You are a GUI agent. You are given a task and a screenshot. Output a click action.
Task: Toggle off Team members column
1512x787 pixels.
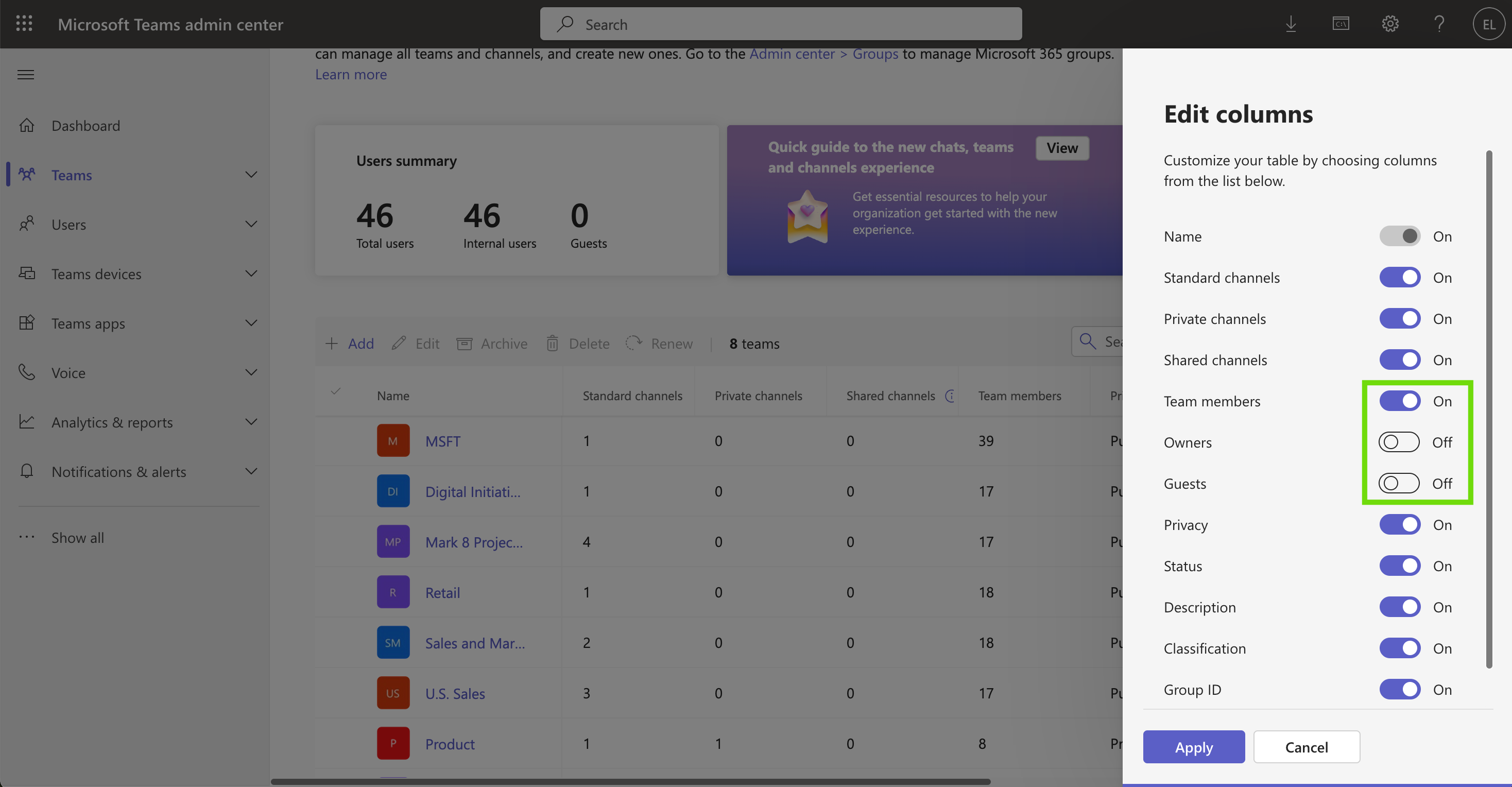[1399, 401]
